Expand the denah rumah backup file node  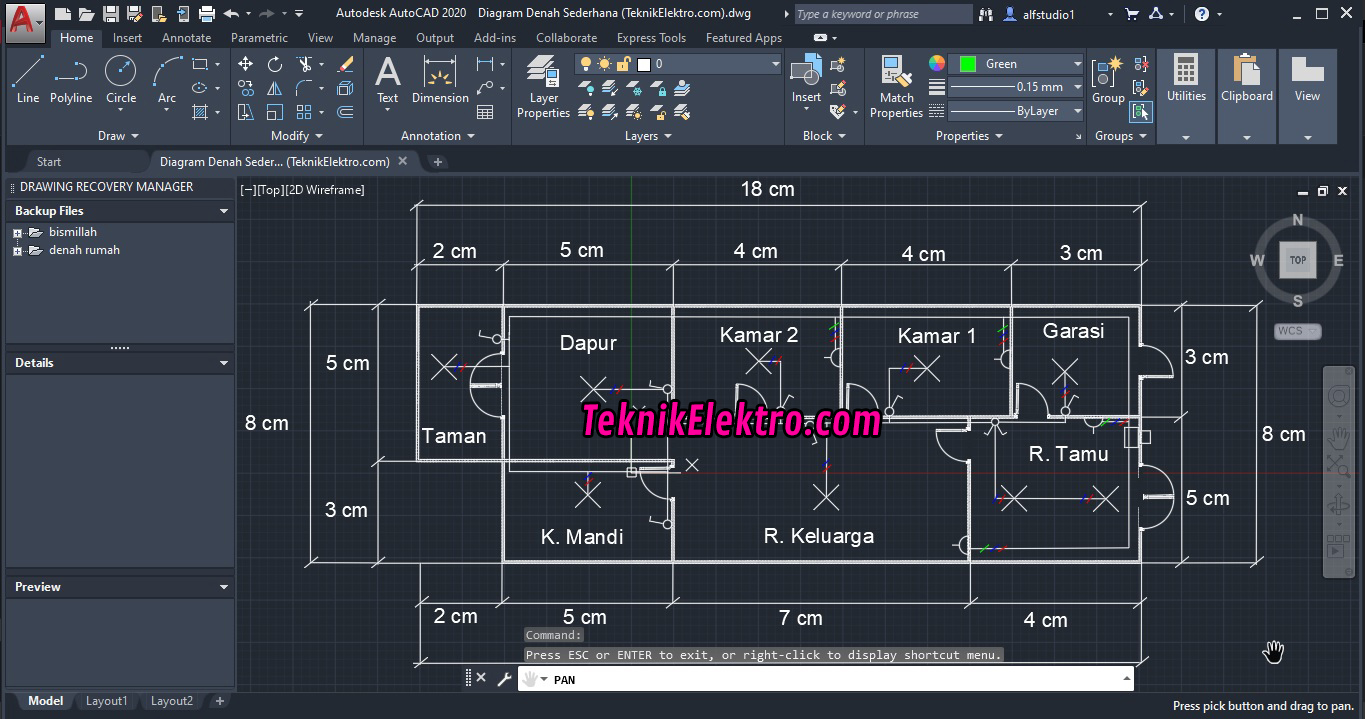17,251
